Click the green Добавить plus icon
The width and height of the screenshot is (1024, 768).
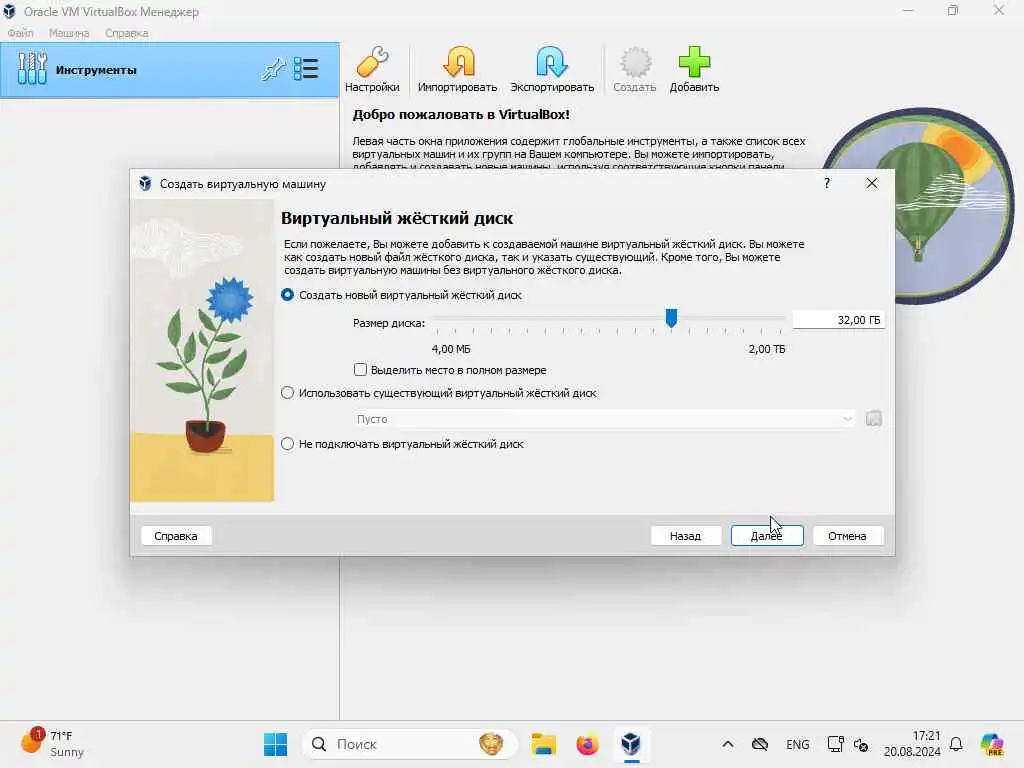[x=694, y=70]
